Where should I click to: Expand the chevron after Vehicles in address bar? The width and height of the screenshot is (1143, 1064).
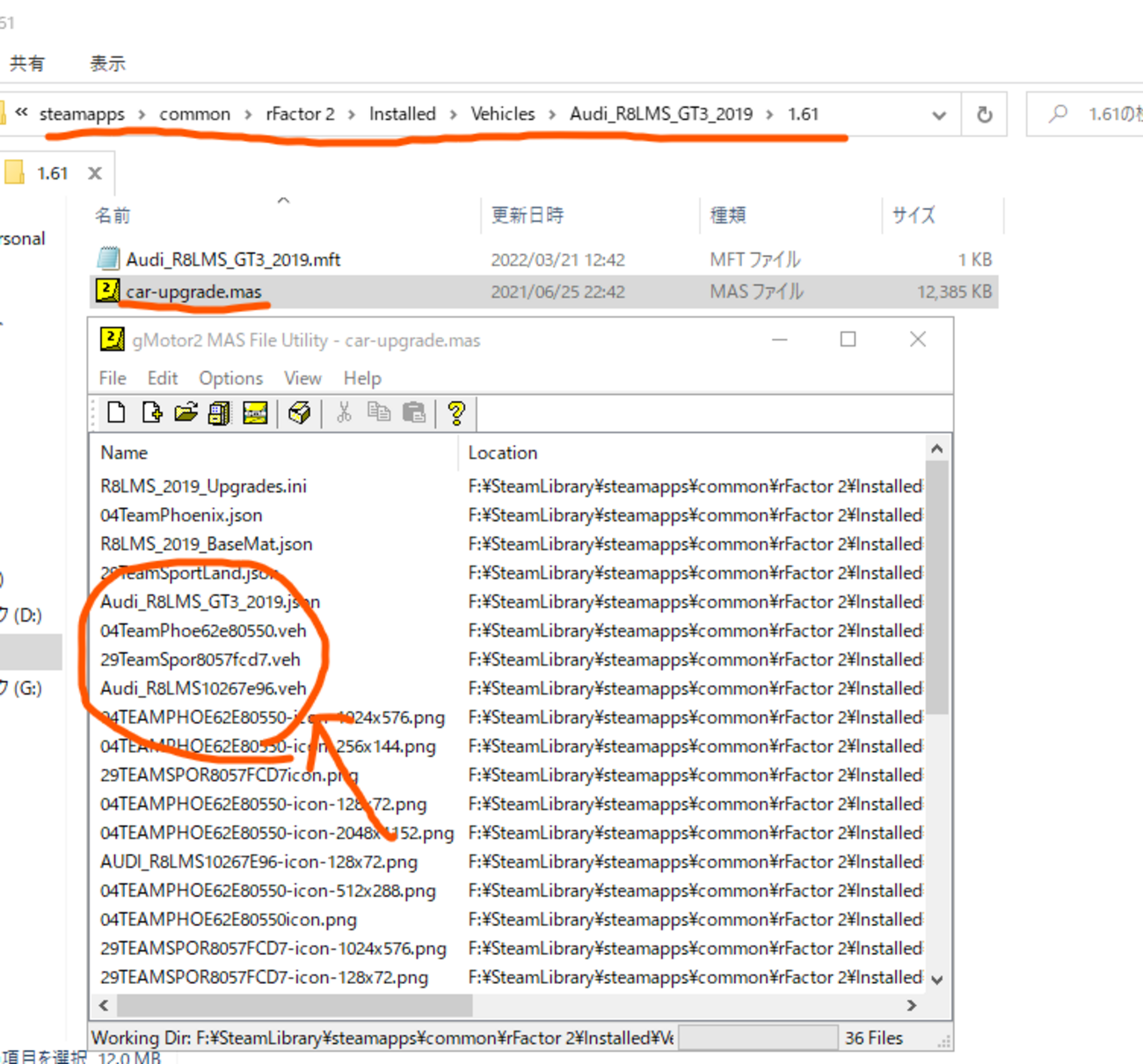[x=552, y=114]
